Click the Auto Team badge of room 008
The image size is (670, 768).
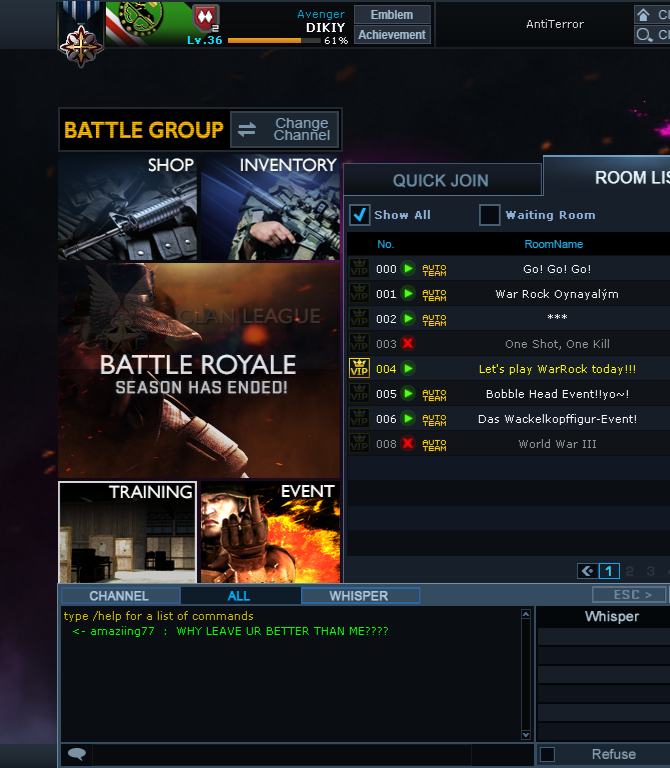[434, 444]
